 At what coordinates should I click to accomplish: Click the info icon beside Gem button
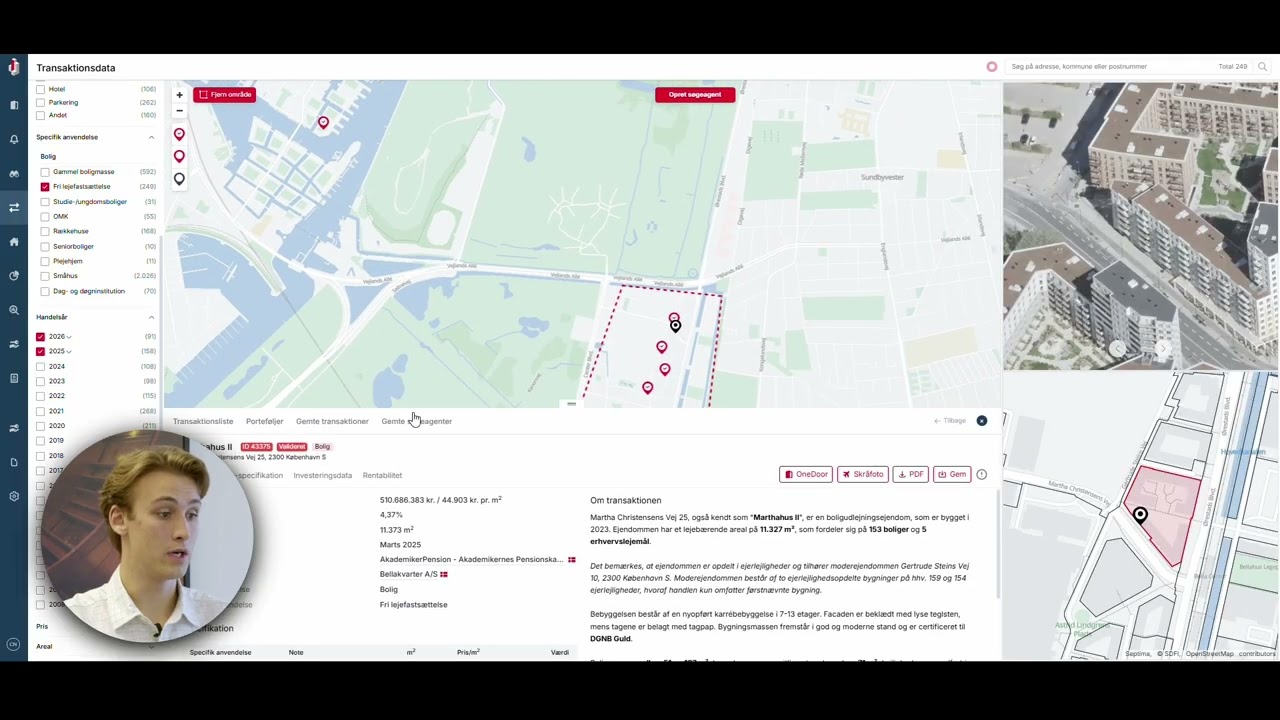click(x=981, y=474)
